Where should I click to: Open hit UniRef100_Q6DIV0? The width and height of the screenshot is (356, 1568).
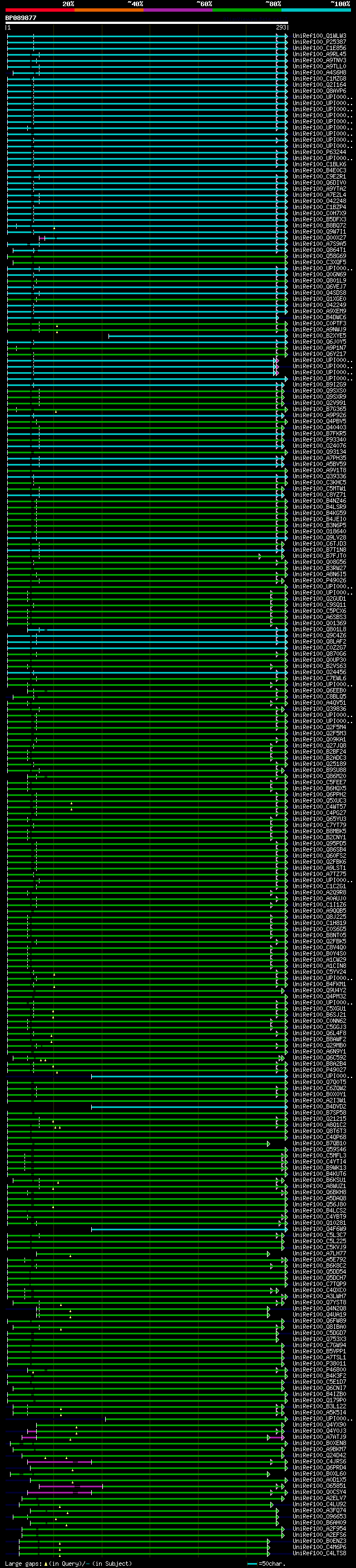pyautogui.click(x=319, y=182)
